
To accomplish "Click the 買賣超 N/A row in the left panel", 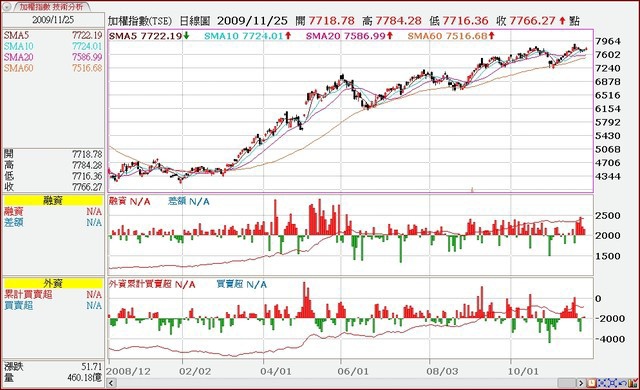I will click(x=53, y=305).
